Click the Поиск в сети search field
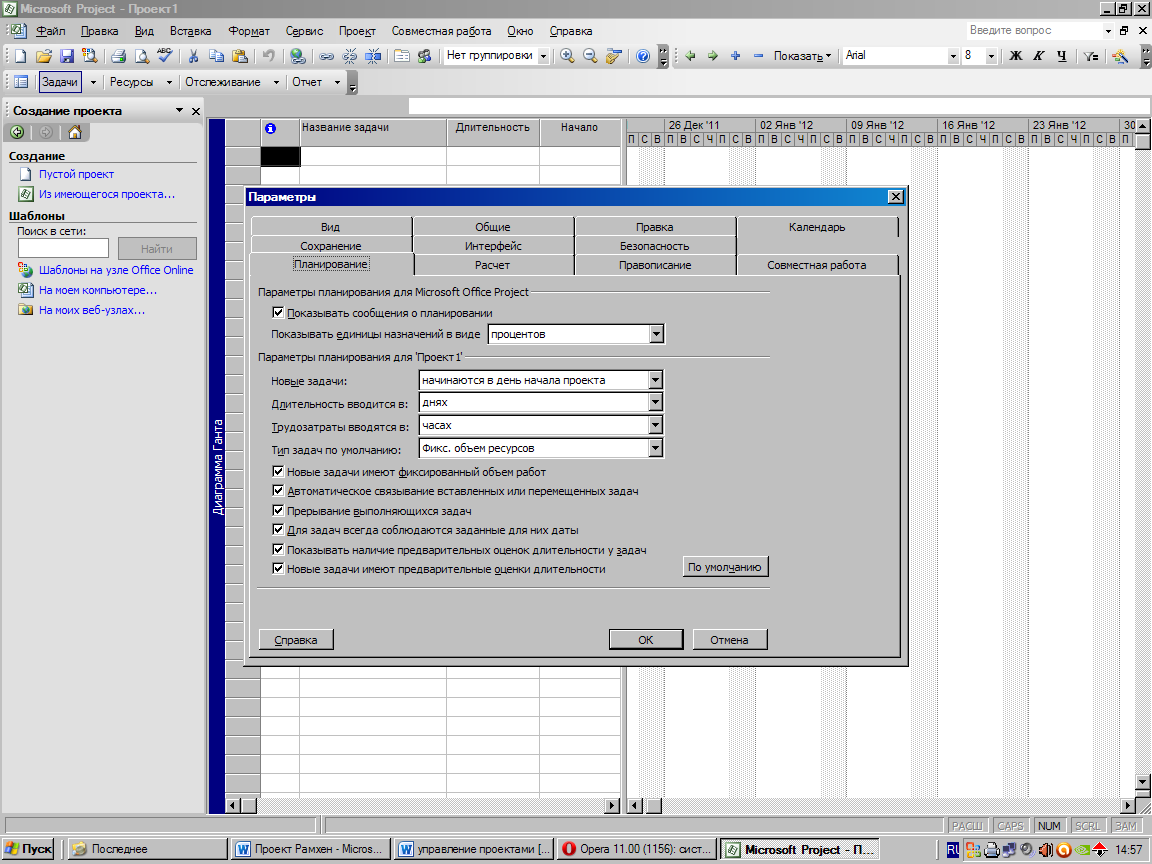This screenshot has width=1152, height=864. [63, 248]
